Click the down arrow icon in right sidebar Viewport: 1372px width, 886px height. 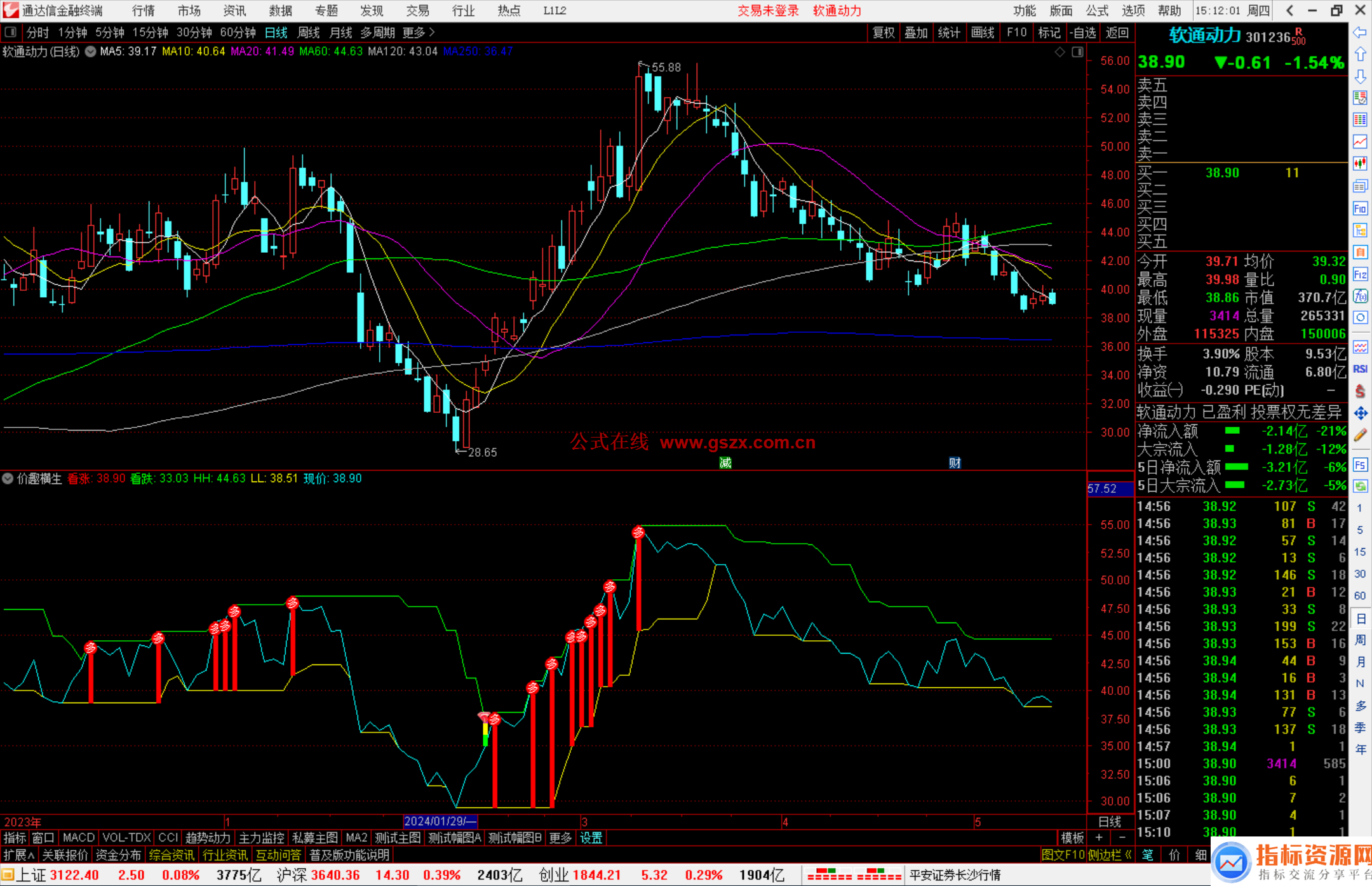pos(1360,76)
